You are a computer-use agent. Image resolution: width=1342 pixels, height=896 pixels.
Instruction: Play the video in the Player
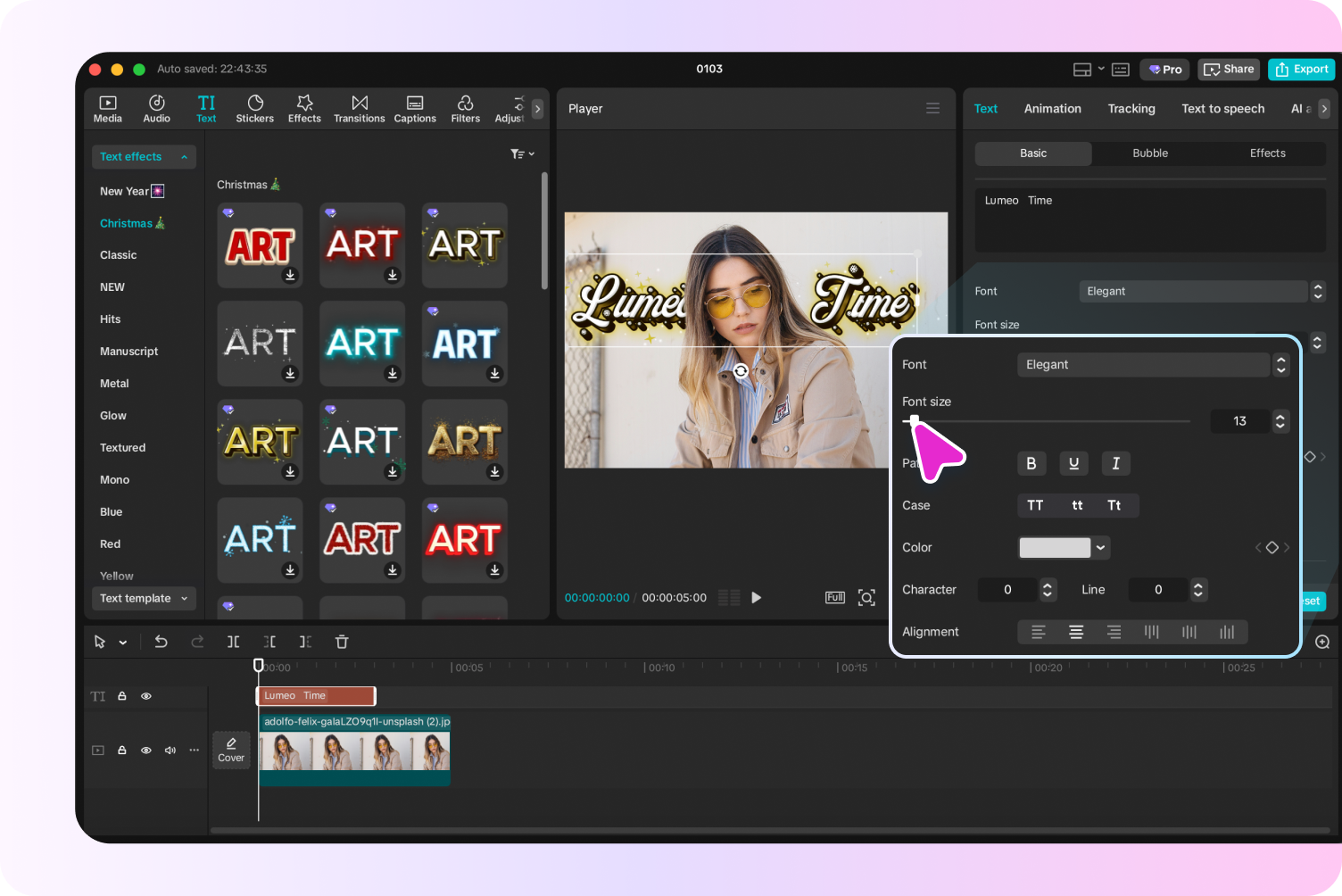pos(756,597)
